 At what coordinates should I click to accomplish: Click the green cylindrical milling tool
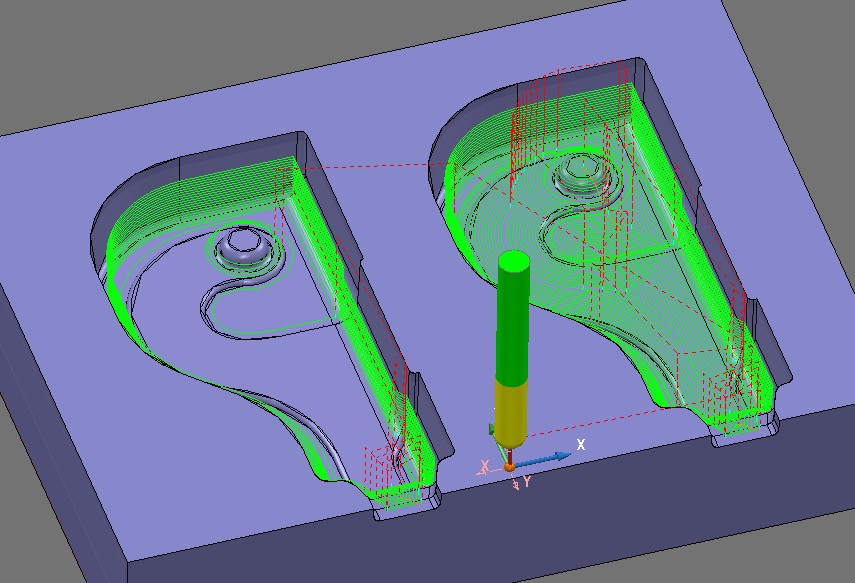[x=513, y=316]
